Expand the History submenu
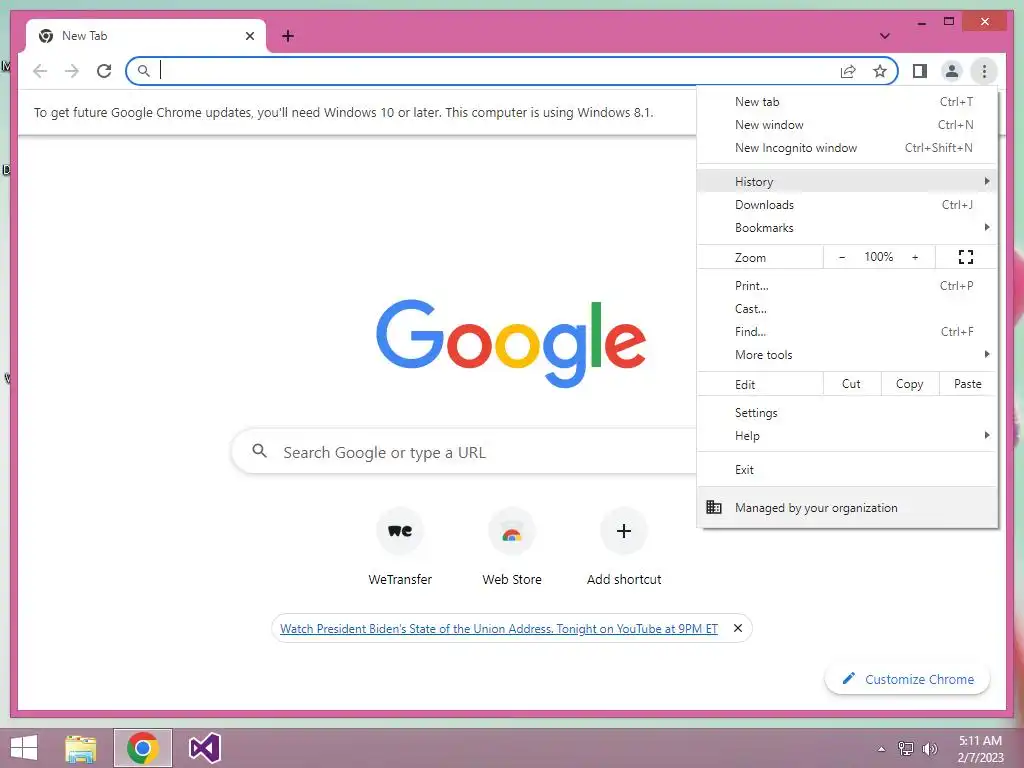Viewport: 1024px width, 768px height. [847, 181]
